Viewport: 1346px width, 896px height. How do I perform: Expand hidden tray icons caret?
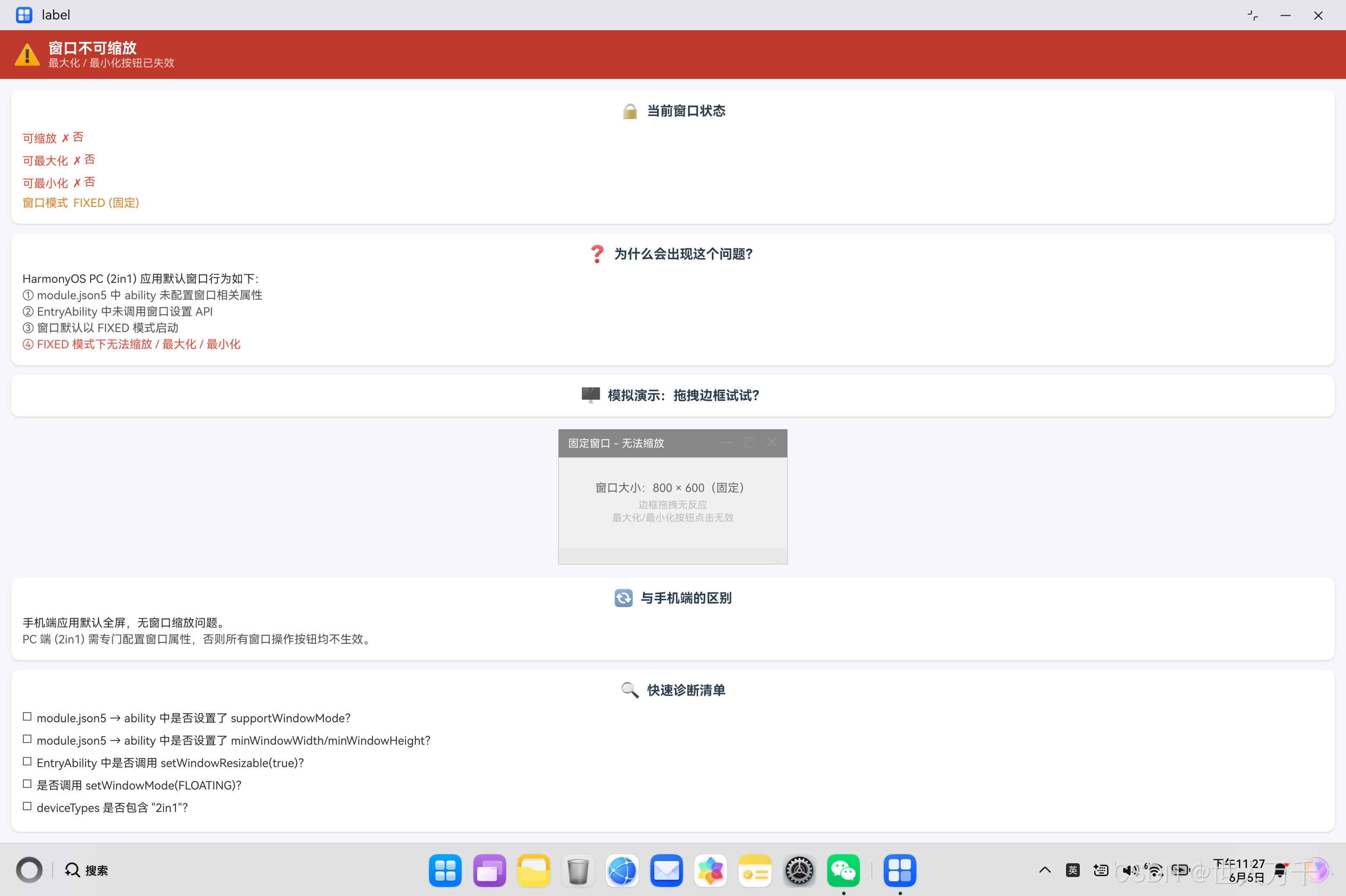point(1045,870)
